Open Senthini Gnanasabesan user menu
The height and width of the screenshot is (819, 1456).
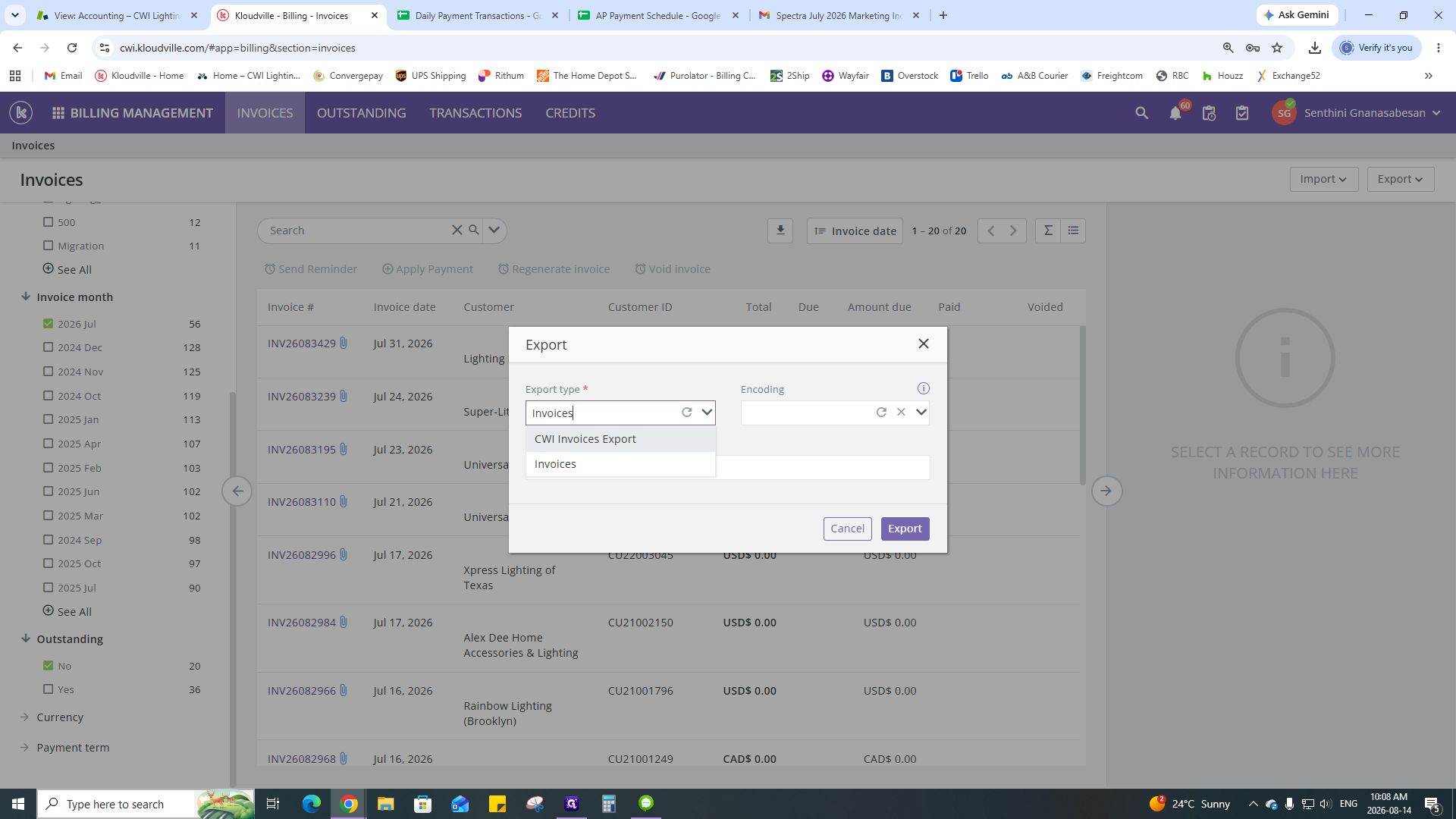point(1357,113)
